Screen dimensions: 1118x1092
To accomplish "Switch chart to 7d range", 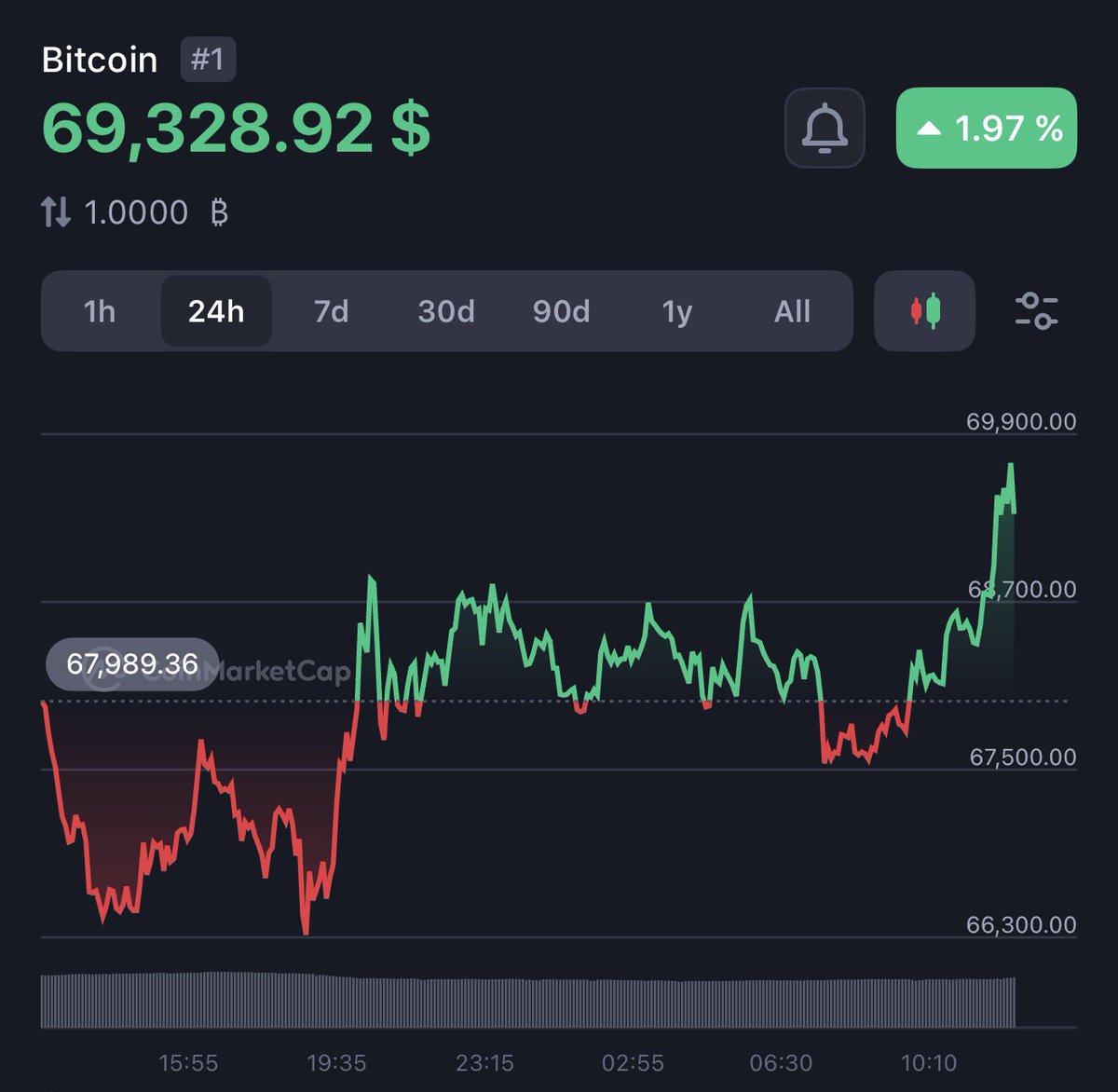I will tap(331, 311).
